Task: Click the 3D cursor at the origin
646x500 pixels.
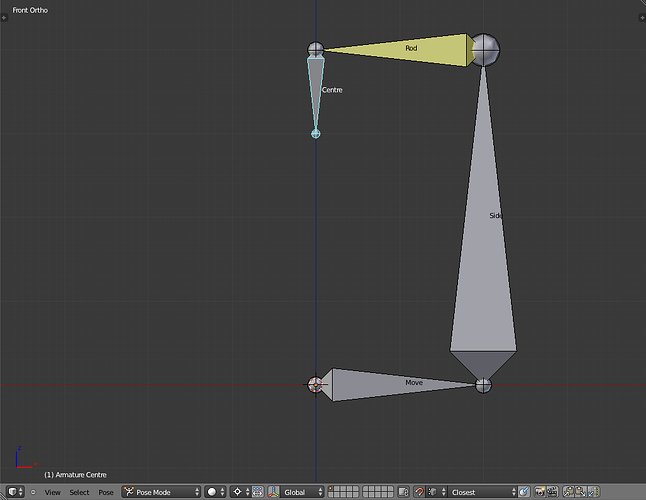Action: point(316,385)
